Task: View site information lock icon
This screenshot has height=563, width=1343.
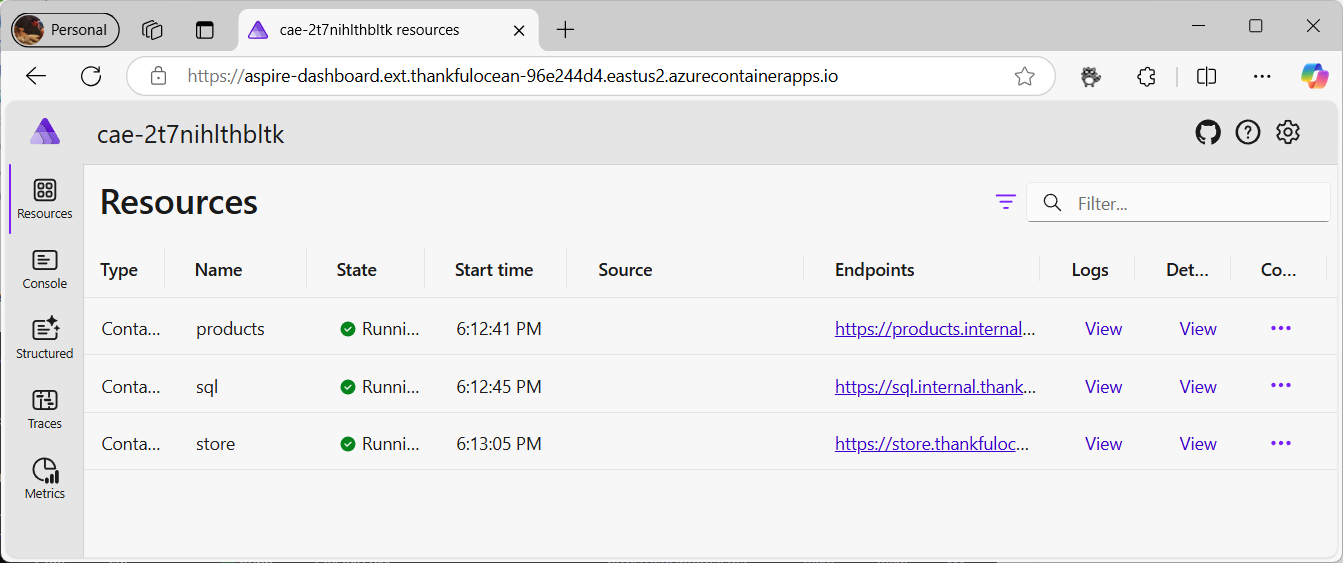Action: (x=158, y=76)
